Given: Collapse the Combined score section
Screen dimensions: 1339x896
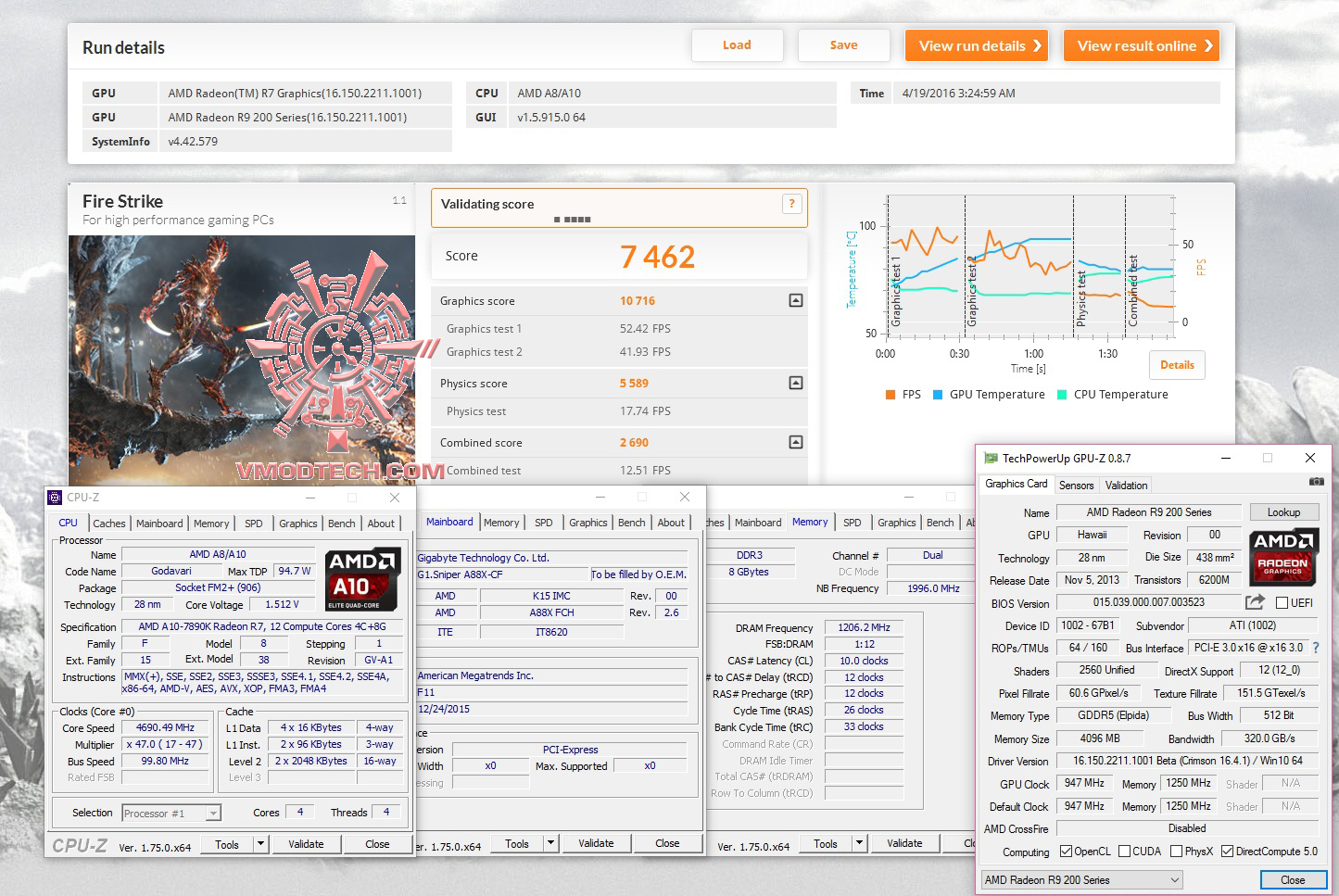Looking at the screenshot, I should click(x=795, y=442).
